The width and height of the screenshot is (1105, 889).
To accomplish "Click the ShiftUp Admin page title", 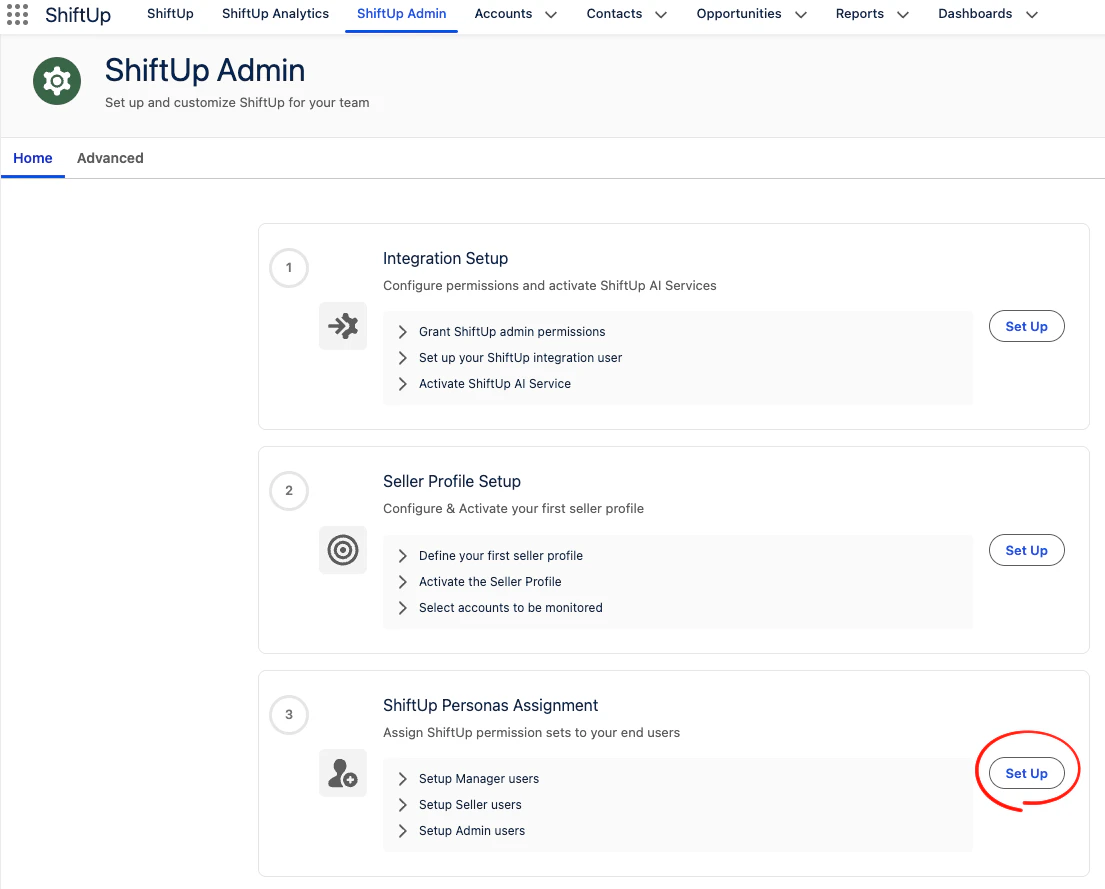I will 205,70.
